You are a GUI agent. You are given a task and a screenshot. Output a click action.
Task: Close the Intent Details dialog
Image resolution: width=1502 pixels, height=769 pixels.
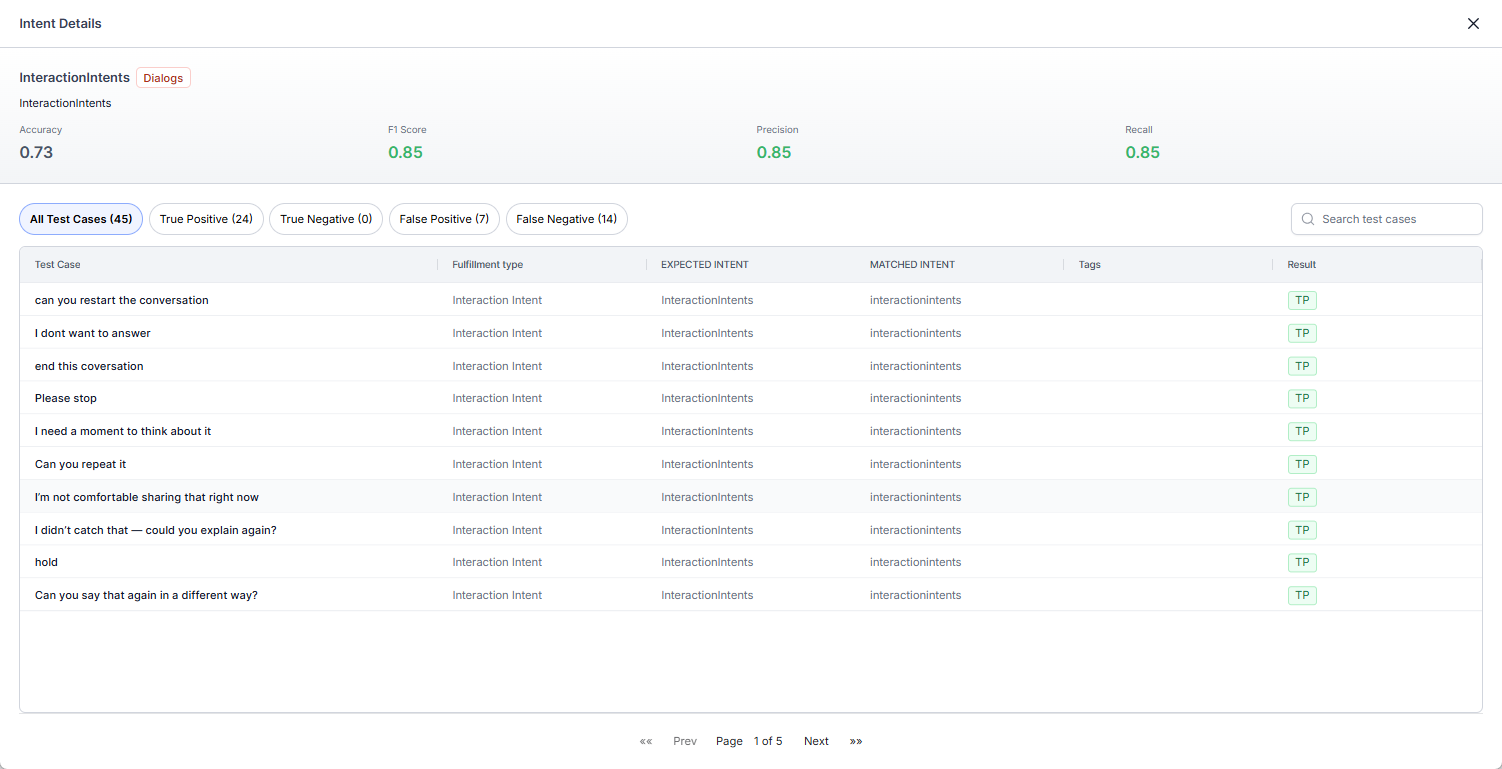(1473, 24)
